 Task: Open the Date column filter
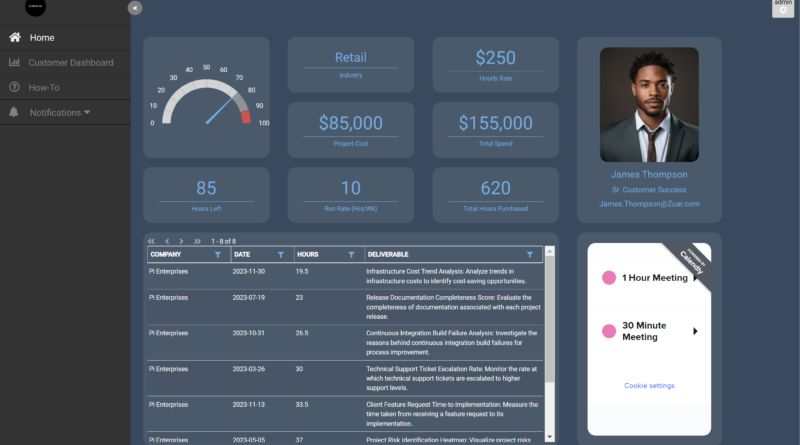coord(282,255)
